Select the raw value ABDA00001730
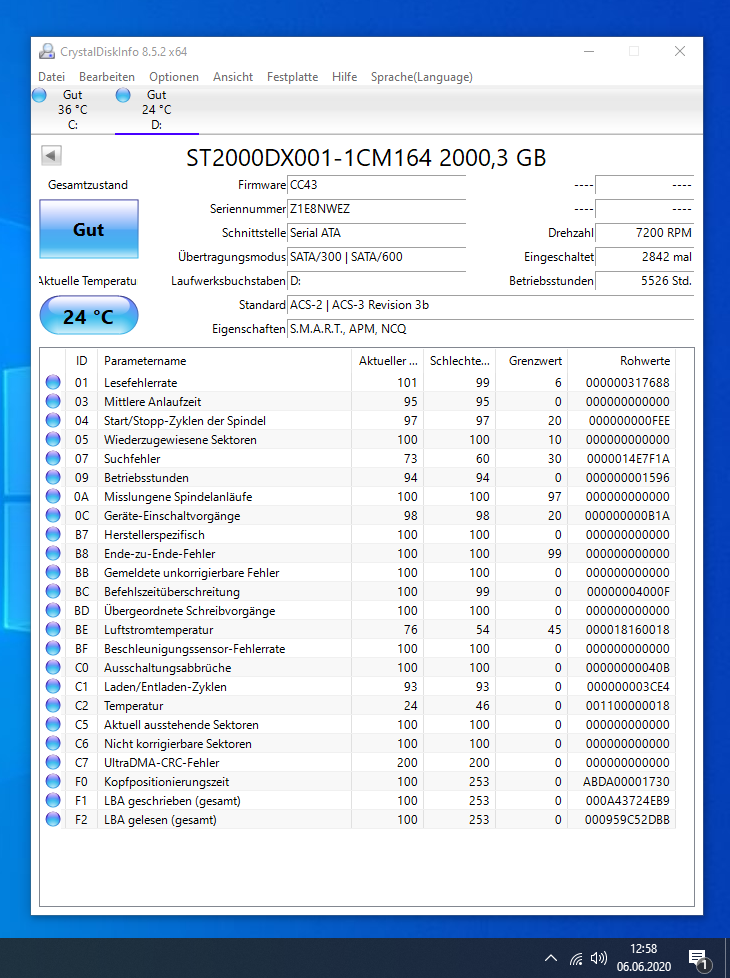 tap(626, 782)
